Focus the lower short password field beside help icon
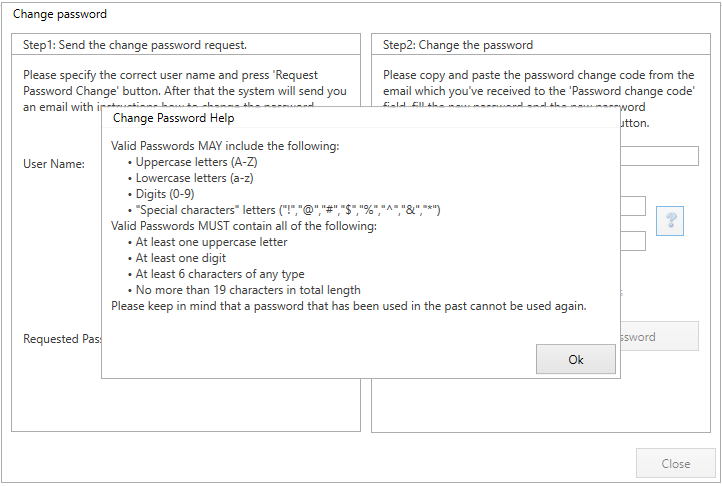Image resolution: width=722 pixels, height=486 pixels. (634, 241)
